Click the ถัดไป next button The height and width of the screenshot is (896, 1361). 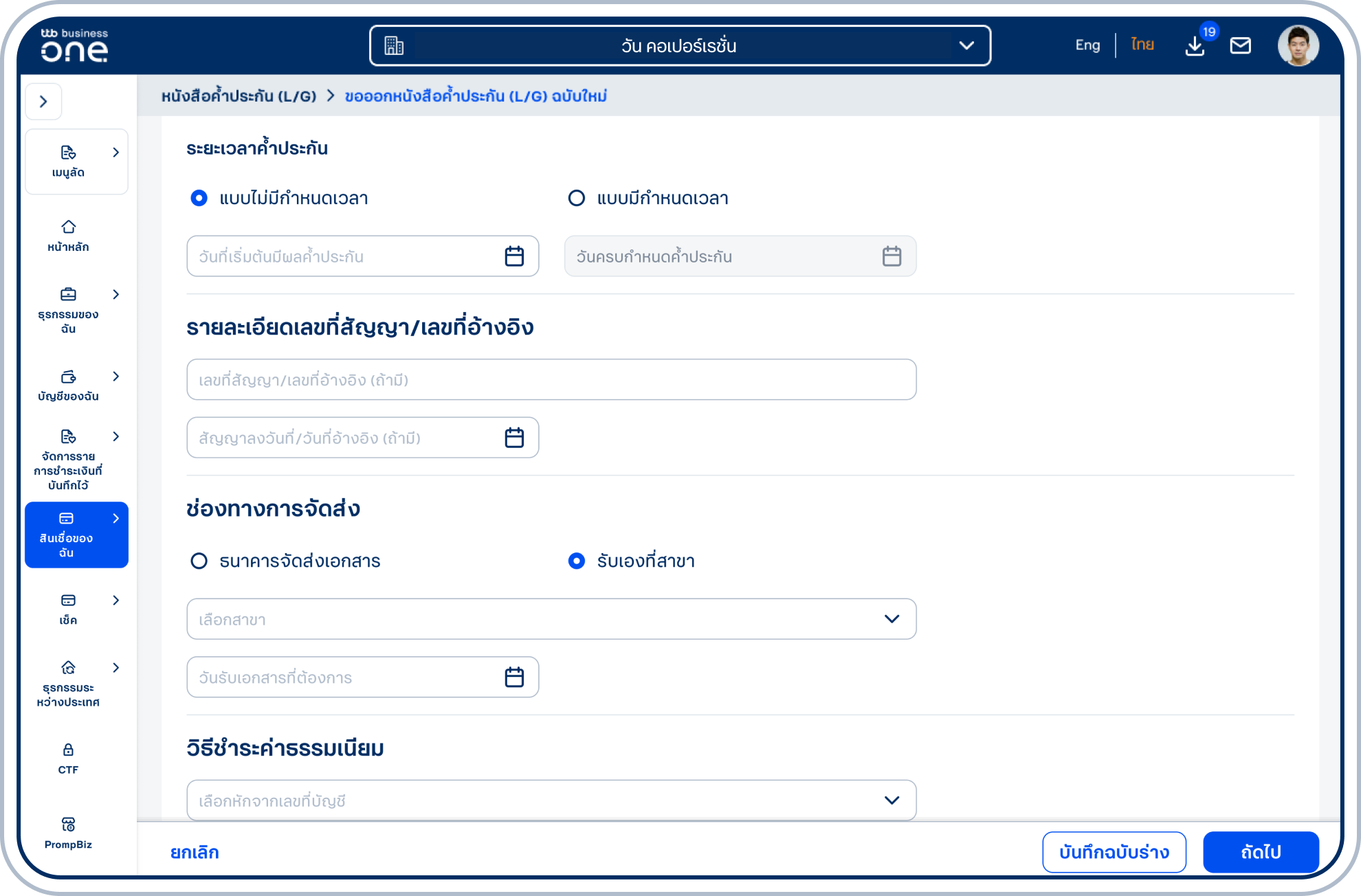[x=1260, y=852]
